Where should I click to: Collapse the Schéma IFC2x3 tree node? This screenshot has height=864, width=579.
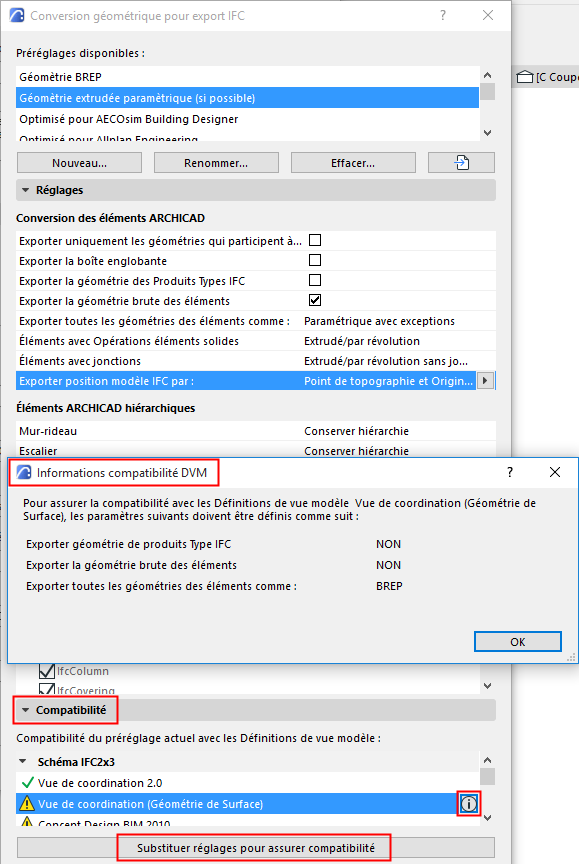tap(23, 762)
